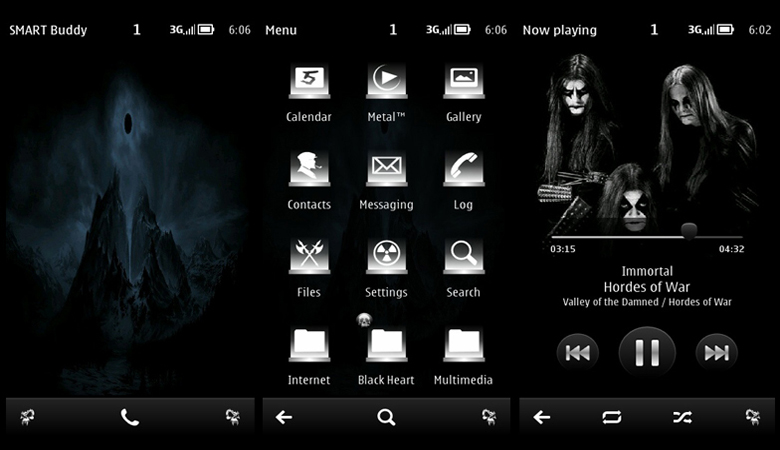Open Contacts from the menu
Screen dimensions: 780x450
[x=309, y=169]
